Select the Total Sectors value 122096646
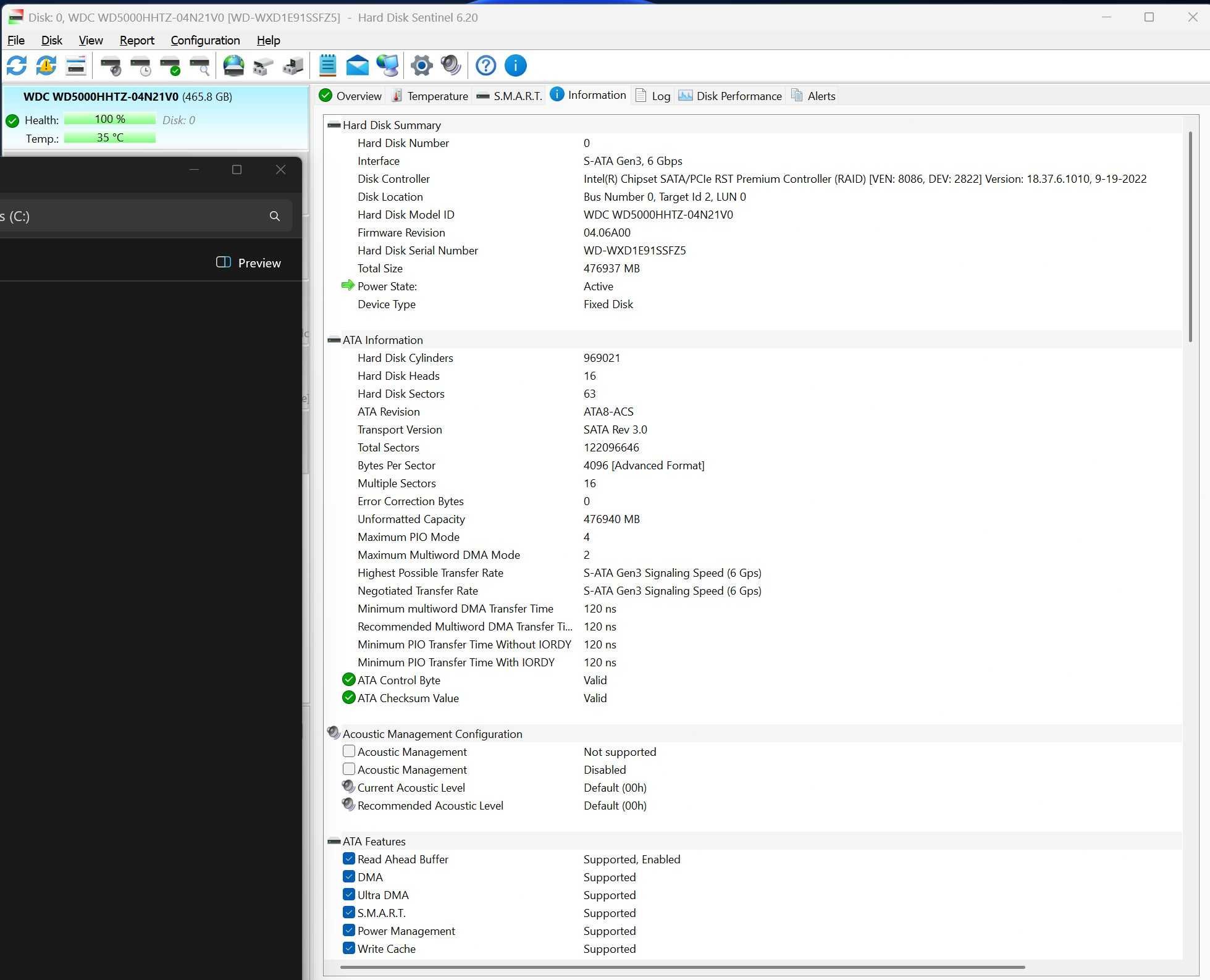Viewport: 1210px width, 980px height. click(x=611, y=448)
